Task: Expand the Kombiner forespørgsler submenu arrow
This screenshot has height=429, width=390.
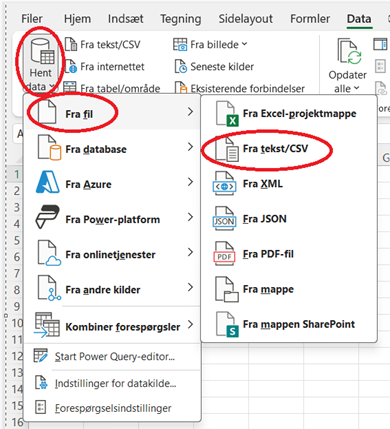Action: coord(190,324)
